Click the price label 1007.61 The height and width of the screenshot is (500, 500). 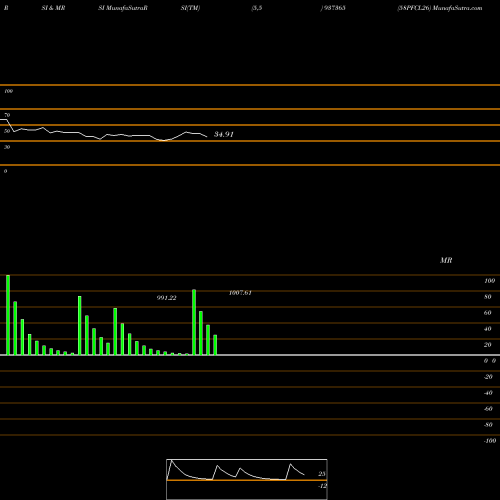[x=240, y=293]
